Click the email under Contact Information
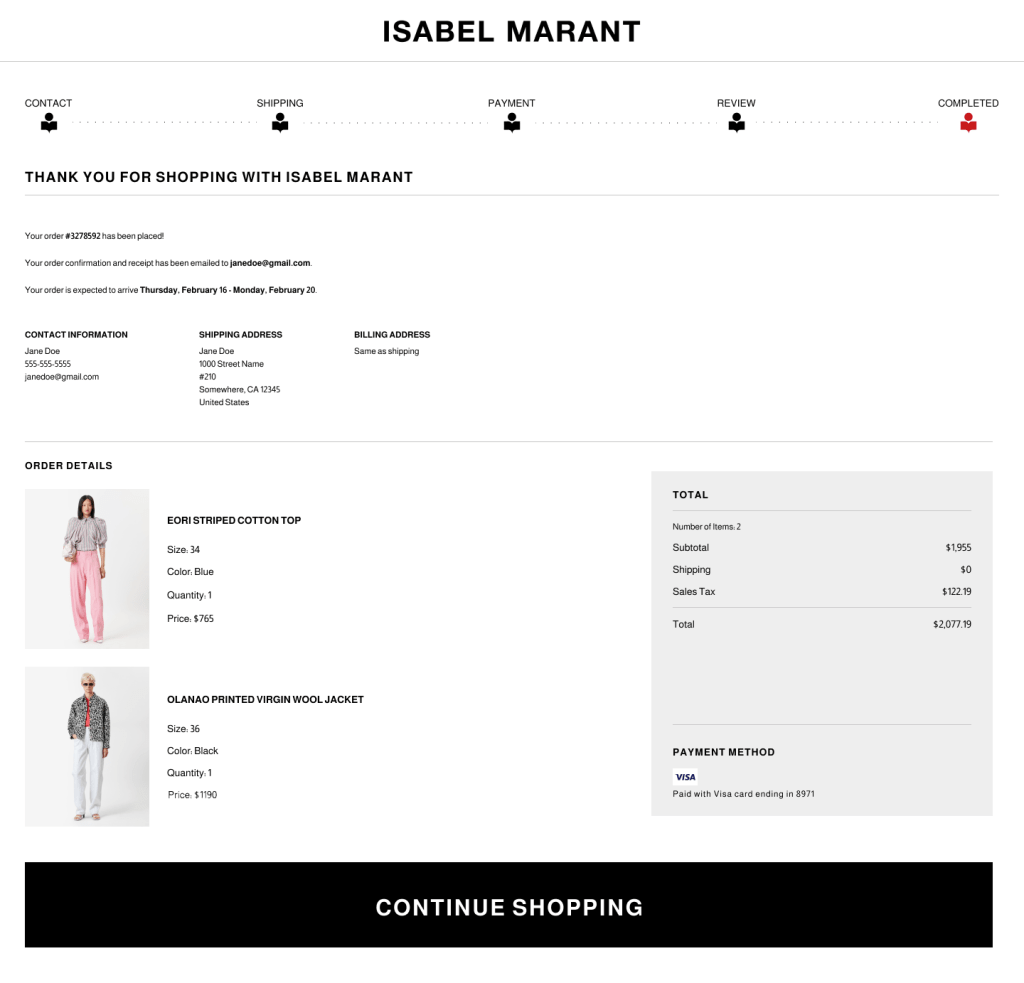This screenshot has width=1024, height=983. (62, 377)
